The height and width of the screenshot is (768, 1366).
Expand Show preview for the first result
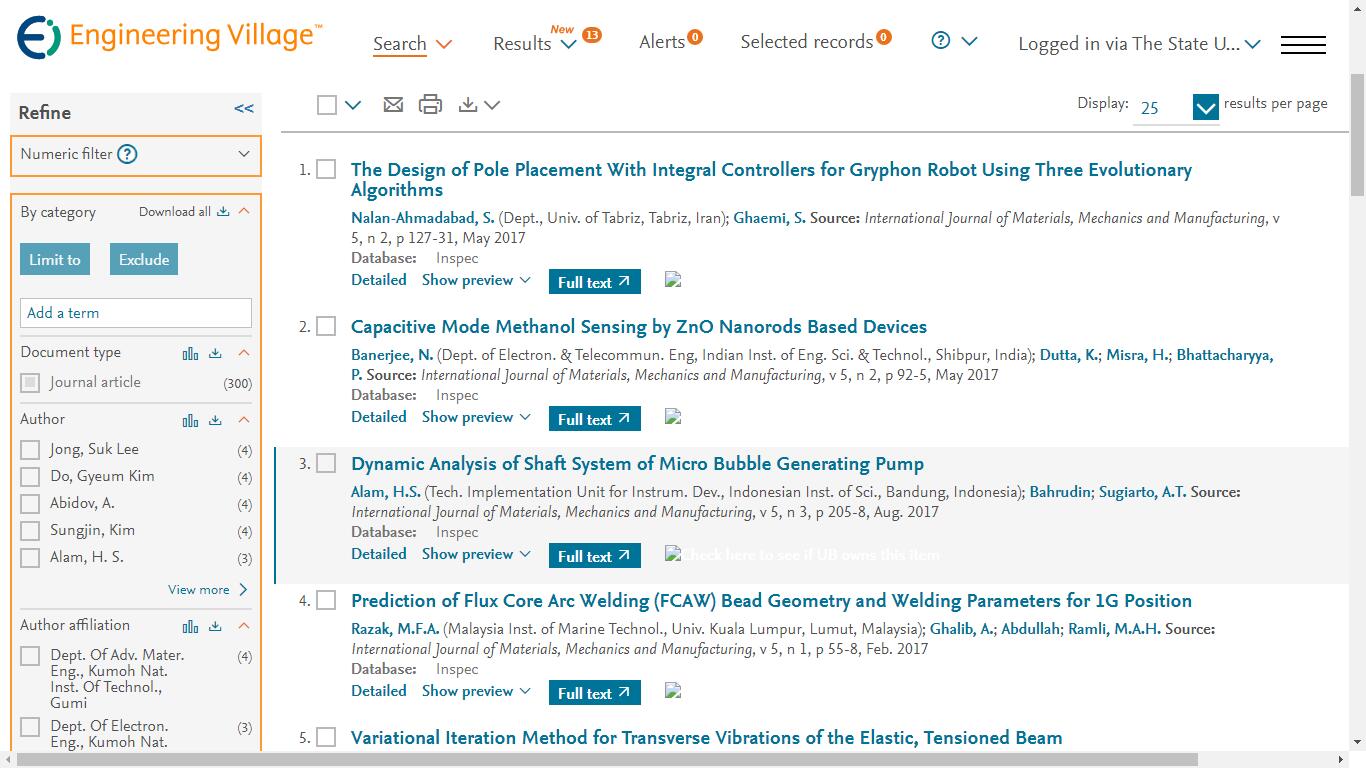[x=476, y=280]
